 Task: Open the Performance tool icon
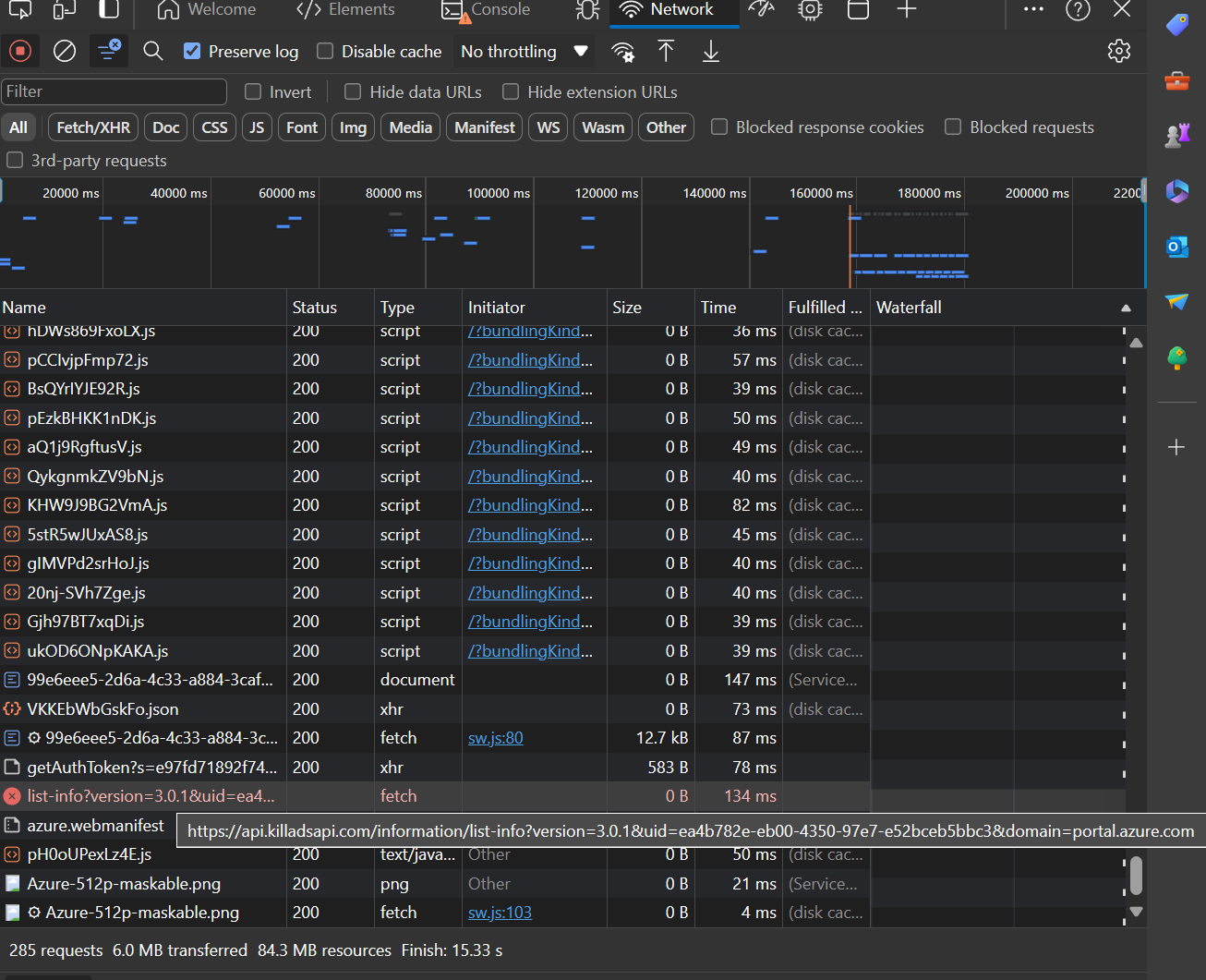761,10
